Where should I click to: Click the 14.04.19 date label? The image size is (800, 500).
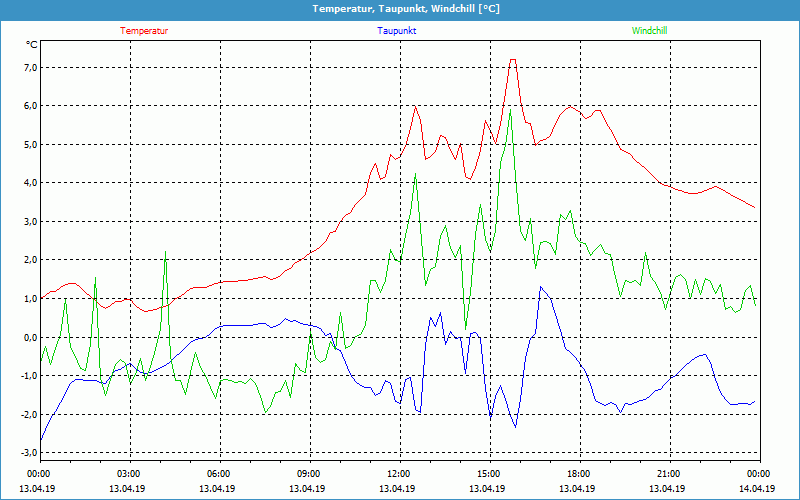pyautogui.click(x=758, y=489)
